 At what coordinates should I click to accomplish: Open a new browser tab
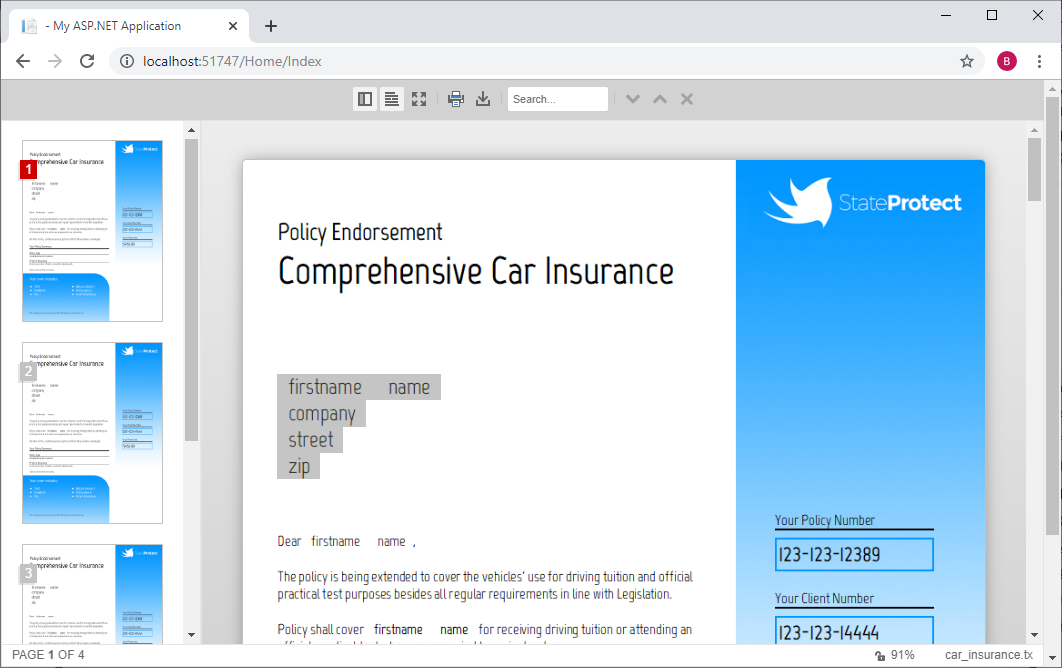[x=270, y=25]
